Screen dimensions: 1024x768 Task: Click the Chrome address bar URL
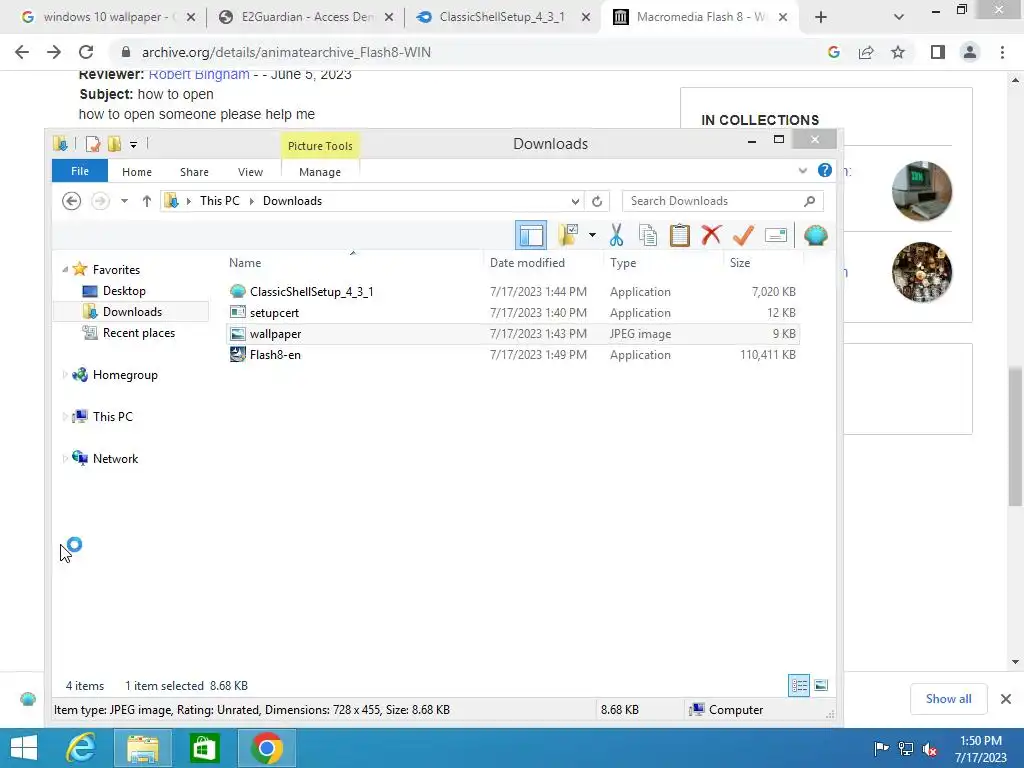pos(286,52)
